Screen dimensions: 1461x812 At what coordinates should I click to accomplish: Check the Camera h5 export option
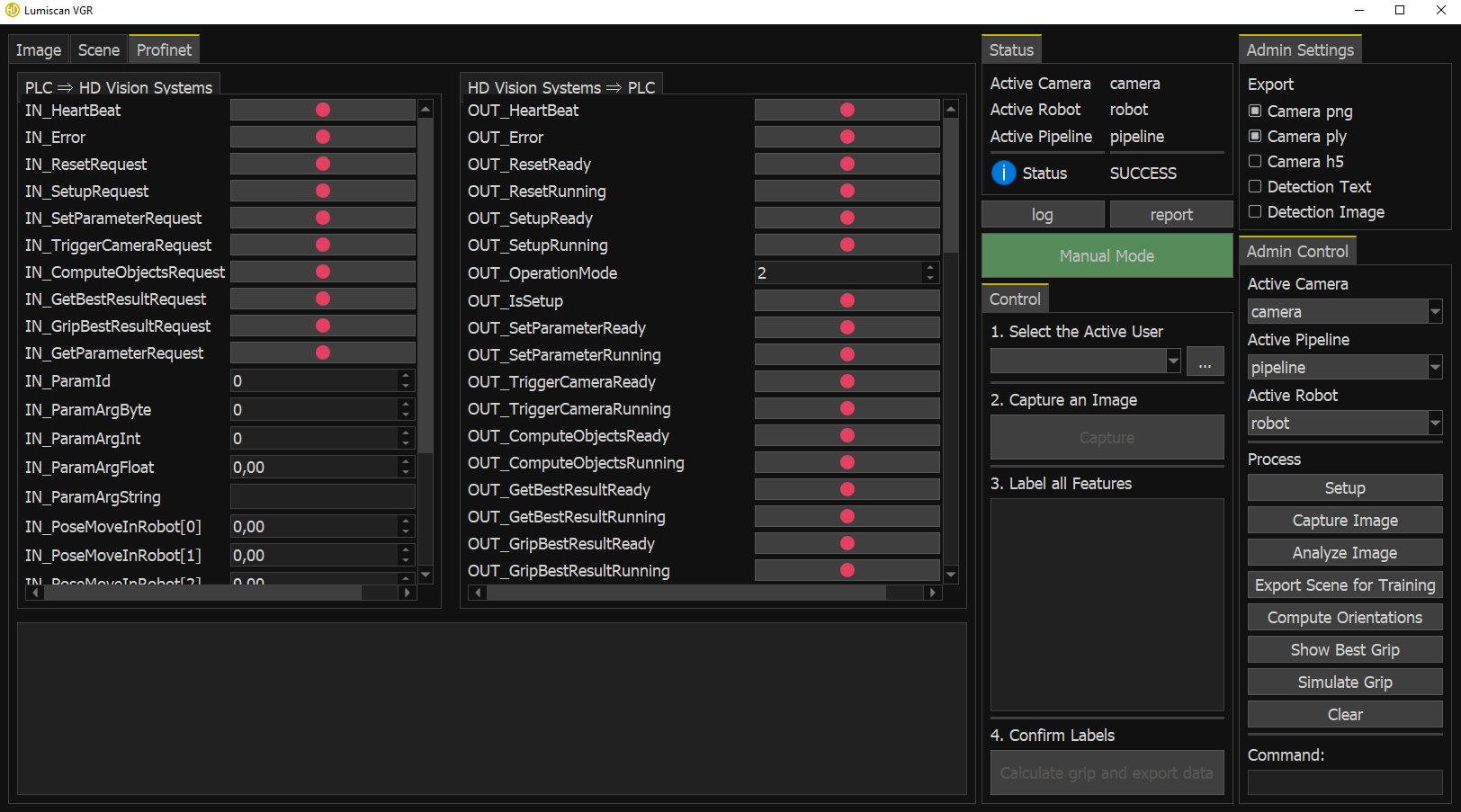[1255, 161]
